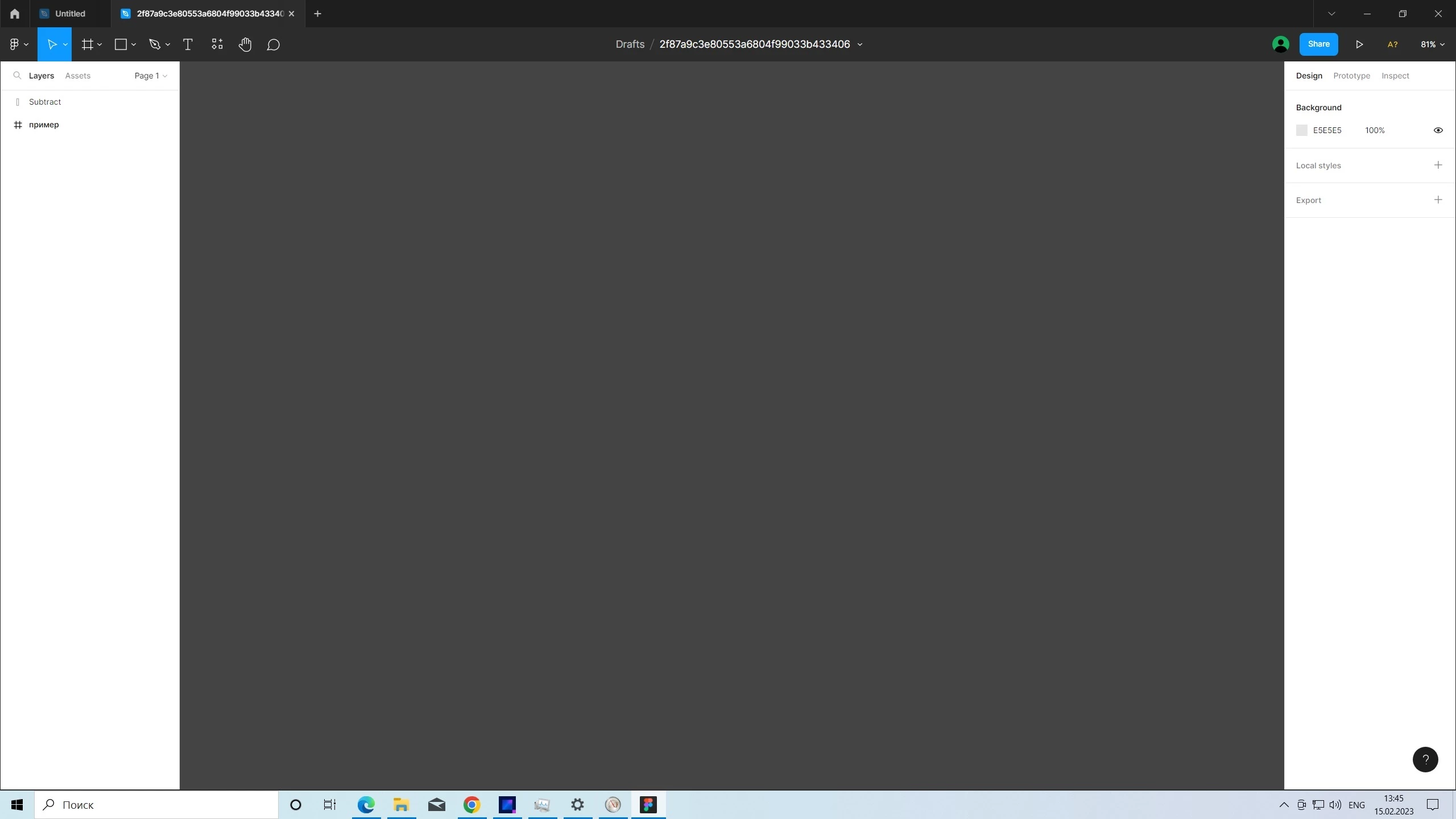Open the user avatar menu
Image resolution: width=1456 pixels, height=819 pixels.
pyautogui.click(x=1280, y=44)
